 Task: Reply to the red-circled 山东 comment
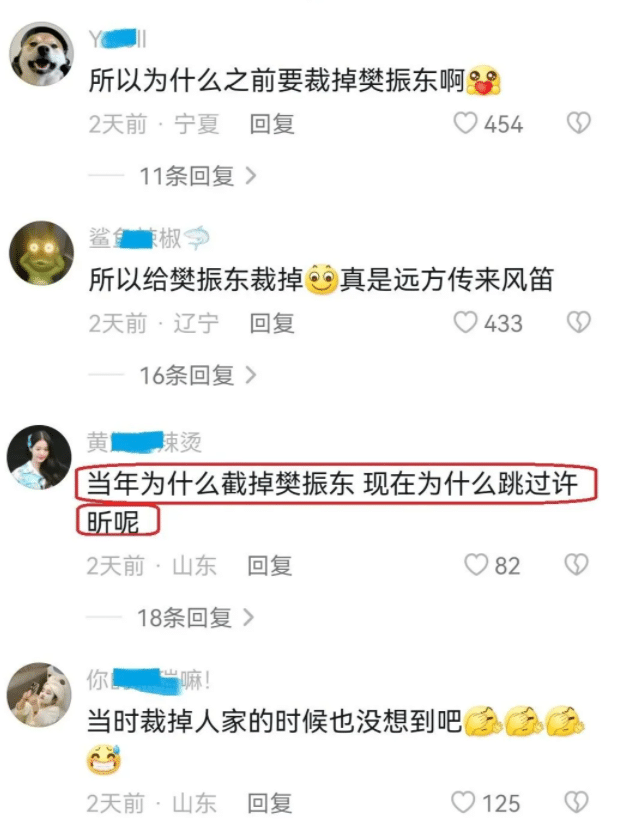(x=270, y=565)
